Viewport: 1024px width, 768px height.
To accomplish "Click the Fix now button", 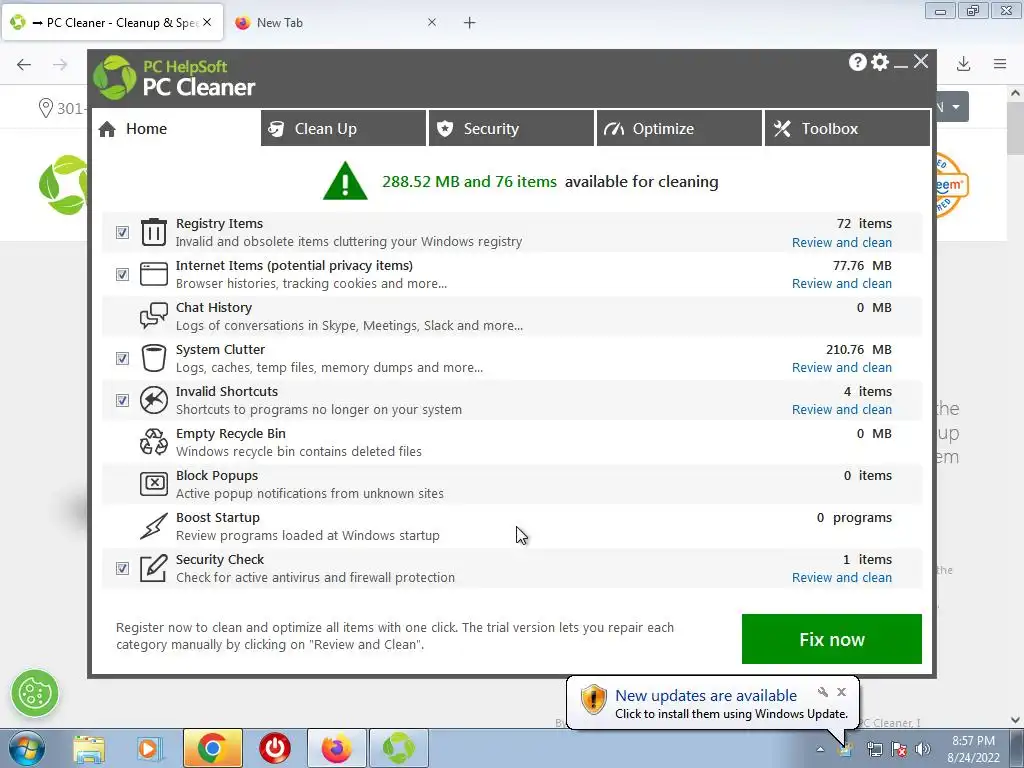I will (831, 639).
